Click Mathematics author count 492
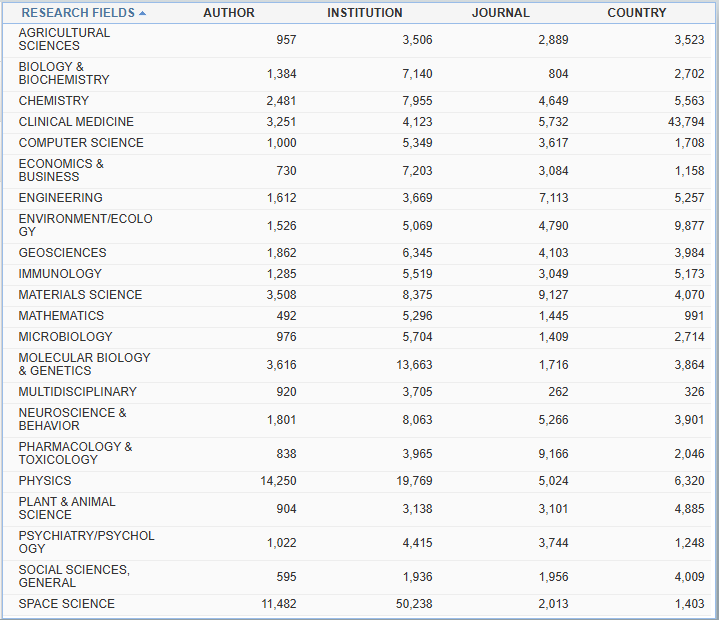 287,316
